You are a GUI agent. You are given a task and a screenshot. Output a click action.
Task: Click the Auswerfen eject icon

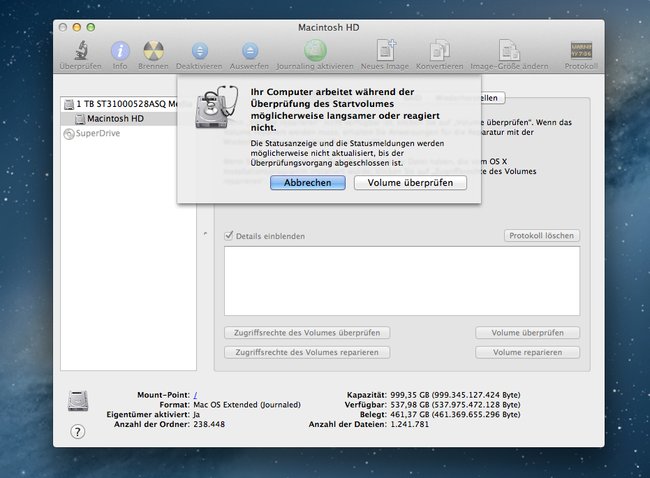coord(250,51)
